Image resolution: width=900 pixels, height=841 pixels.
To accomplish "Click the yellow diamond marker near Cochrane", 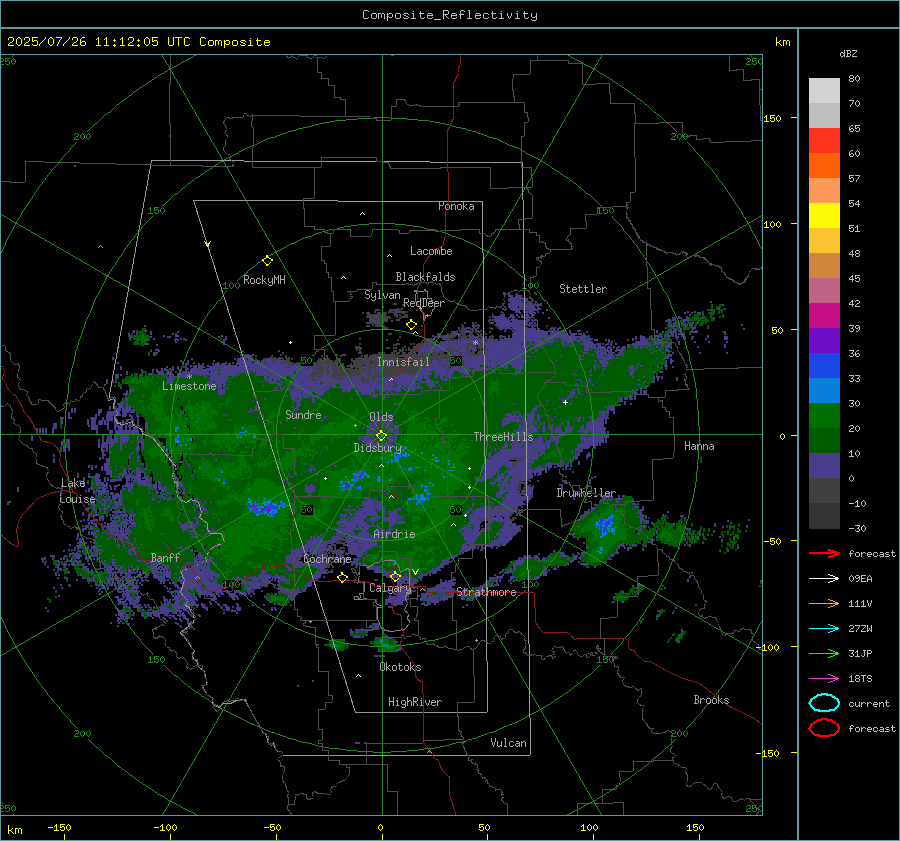I will point(343,577).
